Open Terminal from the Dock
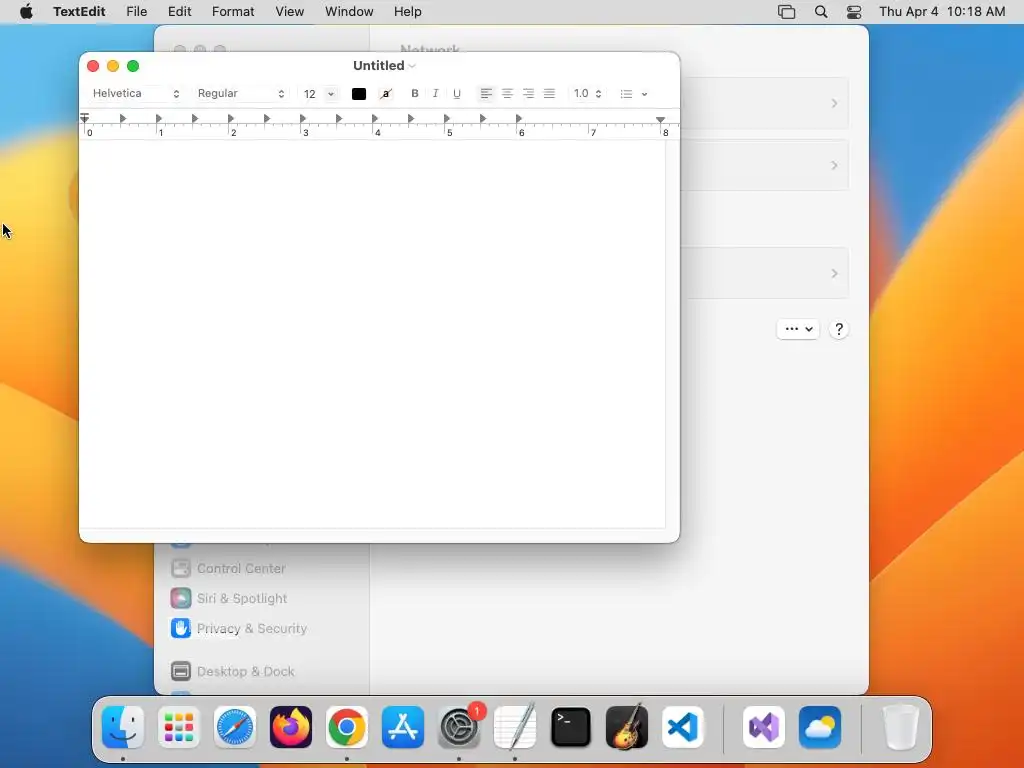Viewport: 1024px width, 768px height. pyautogui.click(x=571, y=727)
